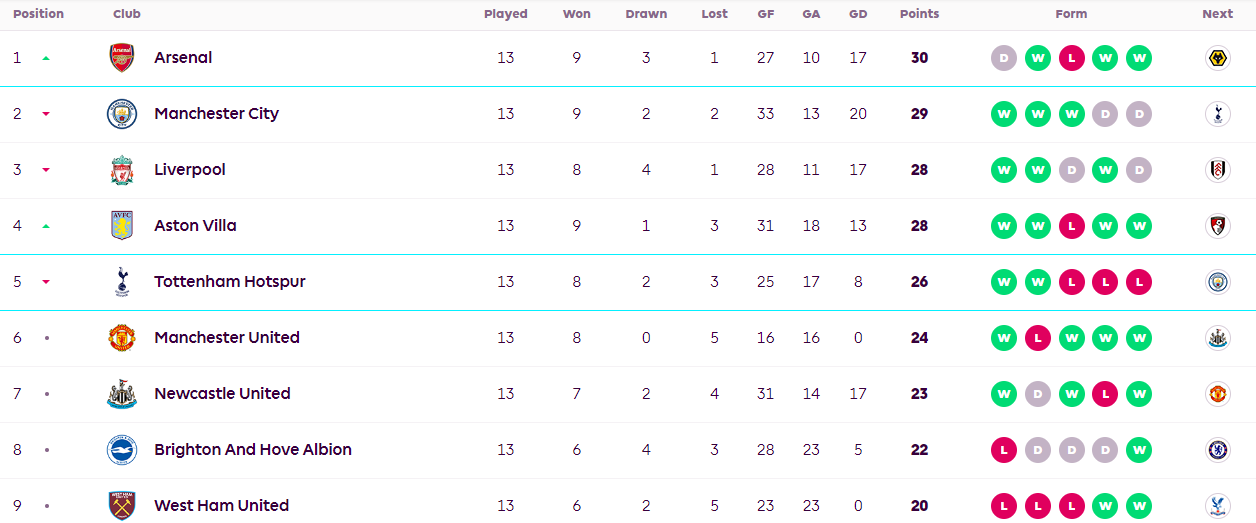1256x523 pixels.
Task: Click the Liverpool club crest
Action: tap(121, 170)
